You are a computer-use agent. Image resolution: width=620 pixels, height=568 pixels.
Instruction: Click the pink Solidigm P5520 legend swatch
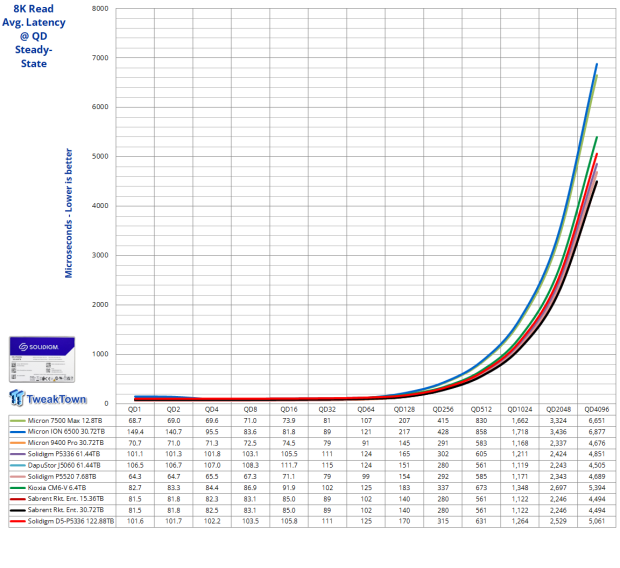(x=18, y=477)
